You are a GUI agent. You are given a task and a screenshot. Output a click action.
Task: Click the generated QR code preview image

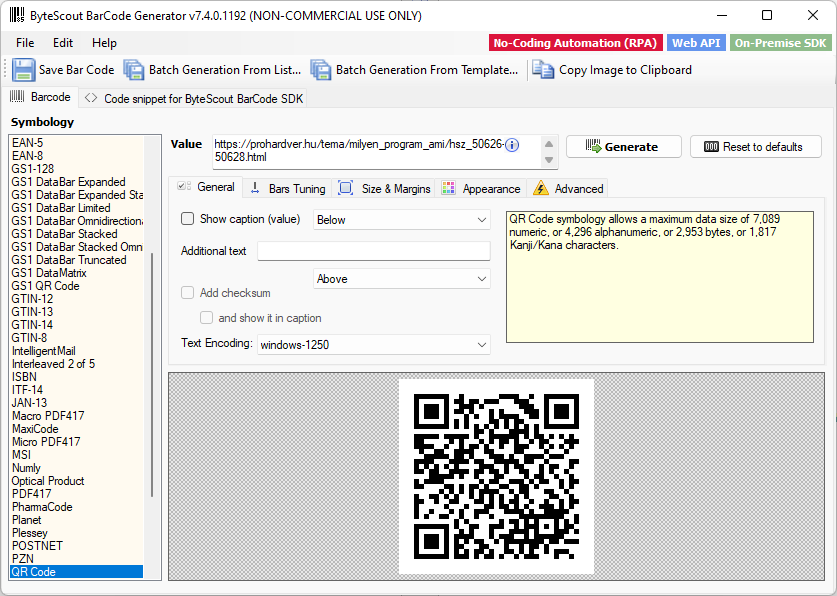(x=496, y=476)
